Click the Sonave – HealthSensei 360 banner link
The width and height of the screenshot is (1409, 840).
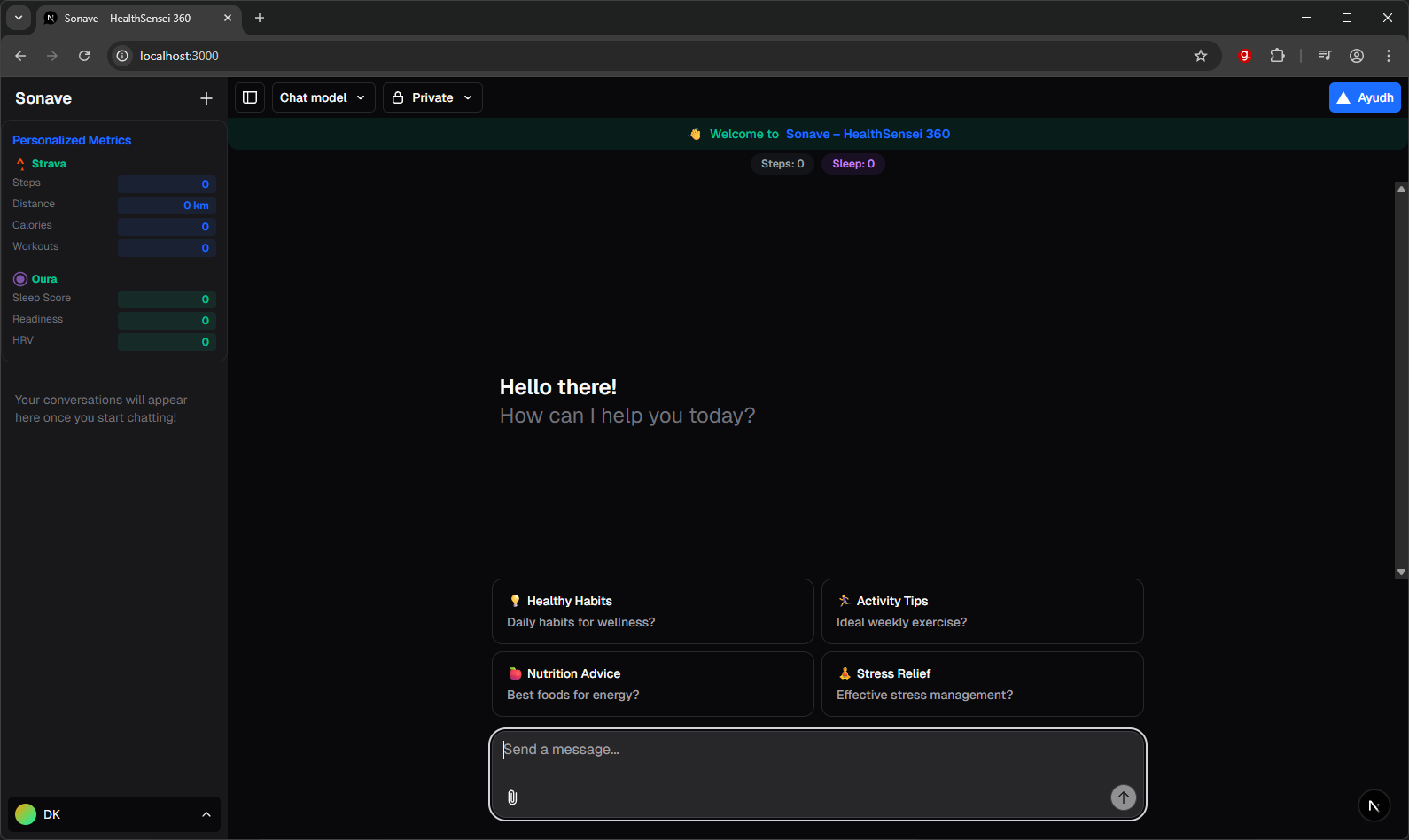(x=868, y=134)
